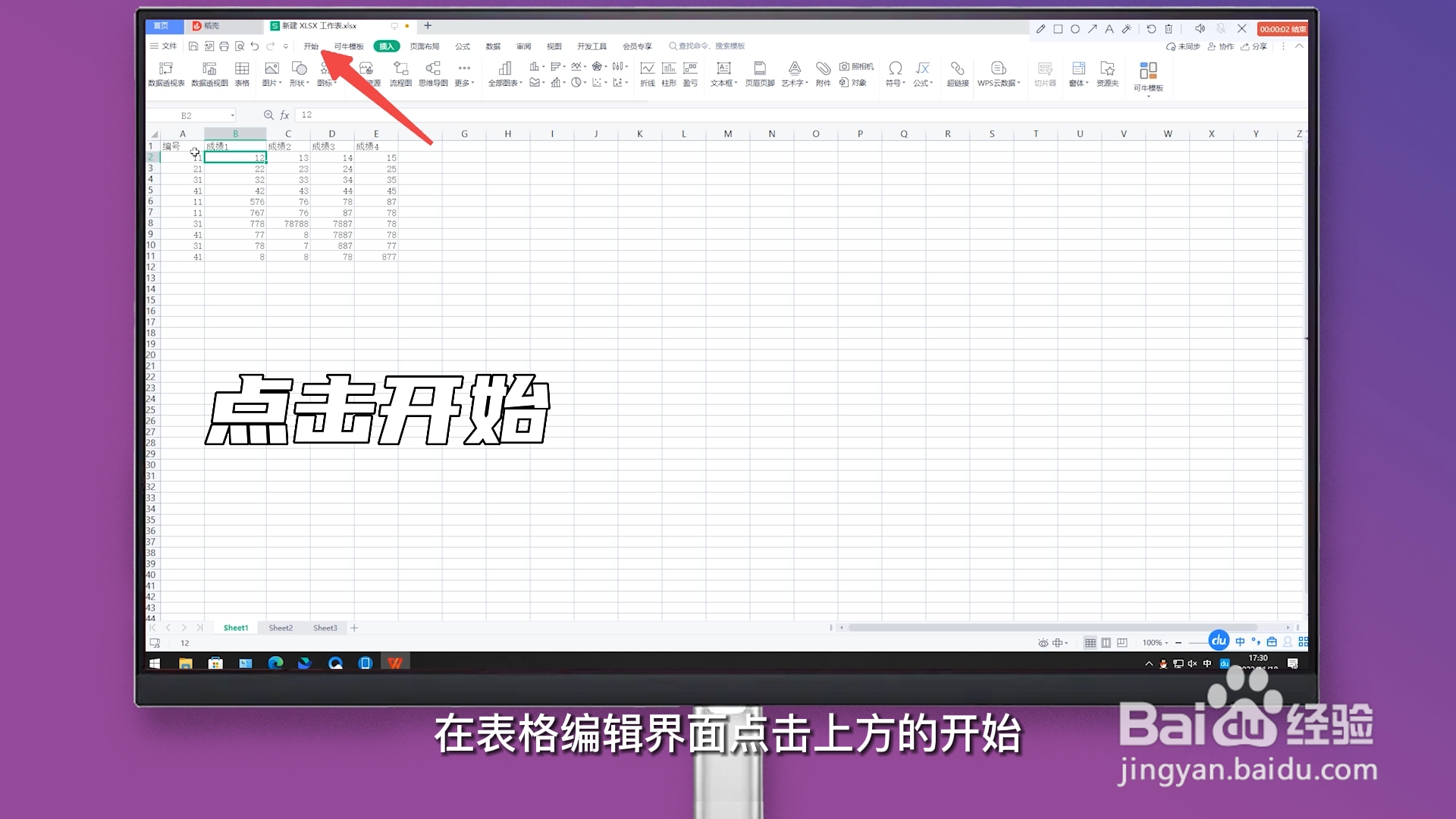Open the Name Box dropdown
The height and width of the screenshot is (819, 1456).
click(233, 115)
